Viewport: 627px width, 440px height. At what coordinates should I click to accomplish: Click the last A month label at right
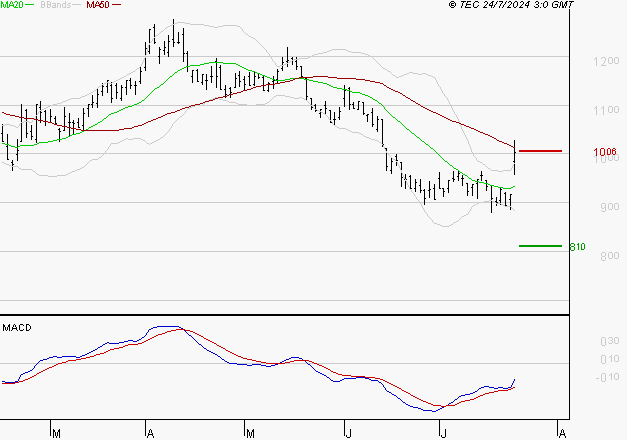coord(562,434)
